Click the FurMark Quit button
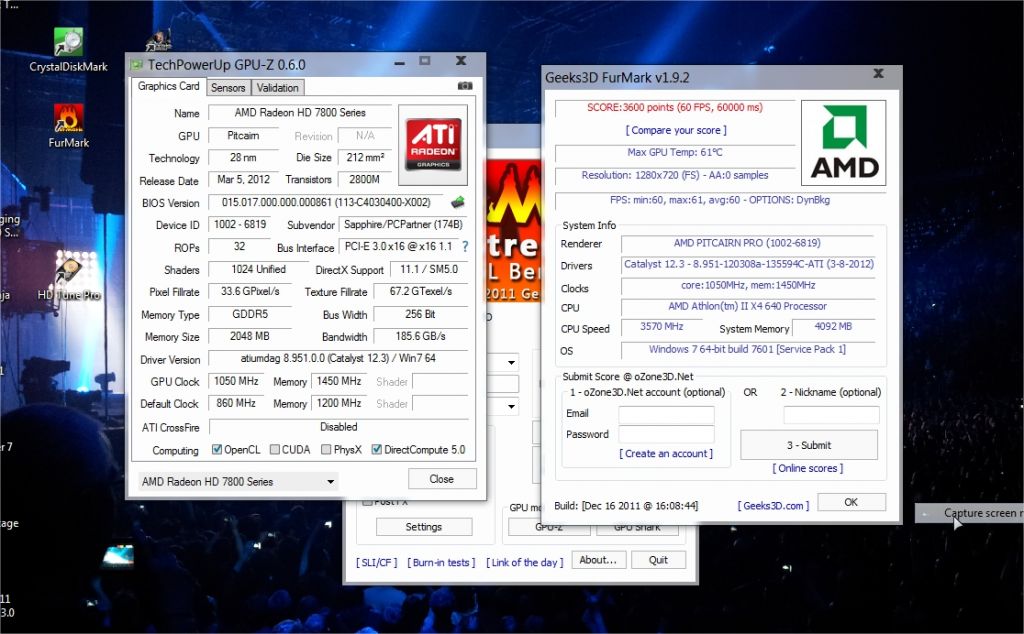Image resolution: width=1024 pixels, height=634 pixels. pyautogui.click(x=658, y=560)
